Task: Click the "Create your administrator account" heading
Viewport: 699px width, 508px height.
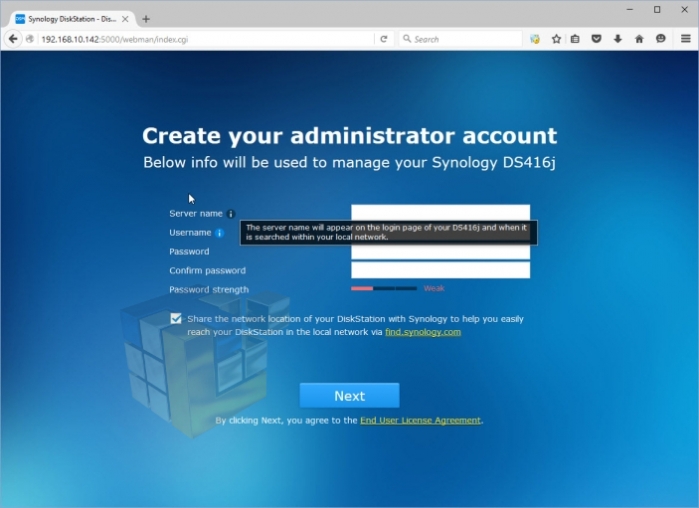Action: (x=350, y=135)
